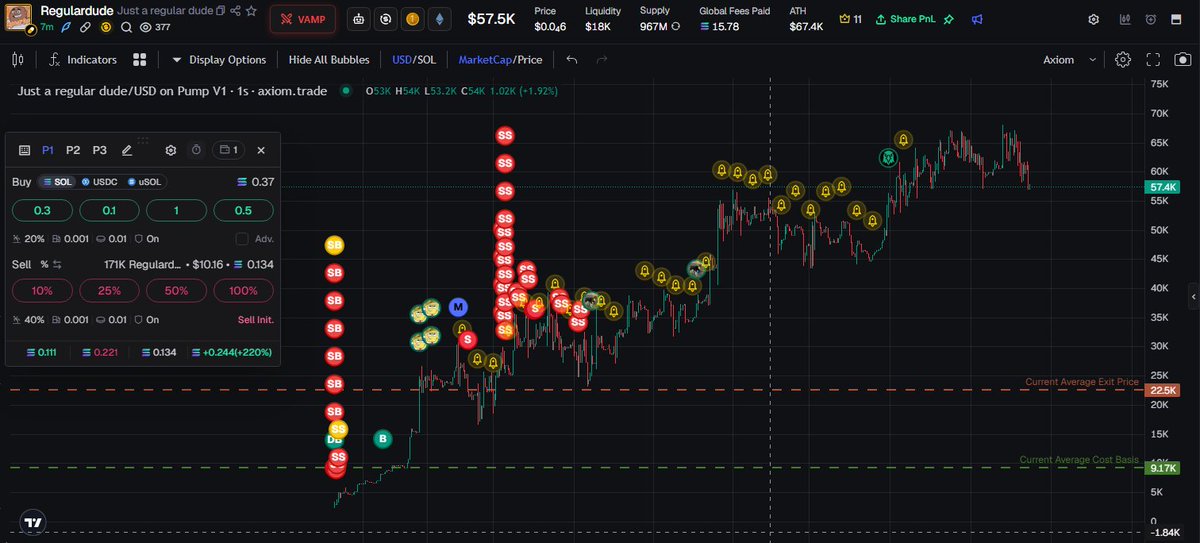The width and height of the screenshot is (1200, 543).
Task: Open the Regulardude token avatar
Action: (19, 18)
